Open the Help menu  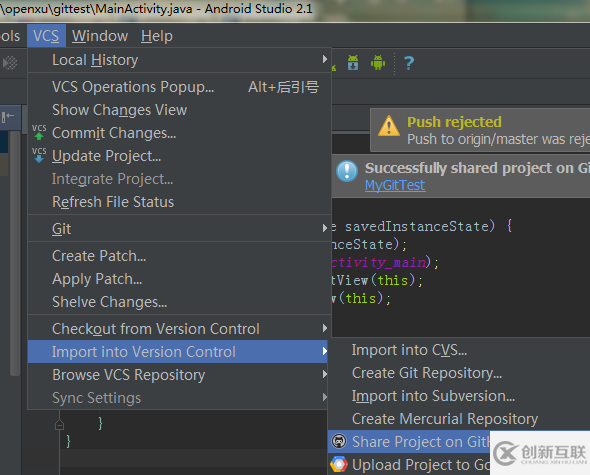pyautogui.click(x=157, y=36)
